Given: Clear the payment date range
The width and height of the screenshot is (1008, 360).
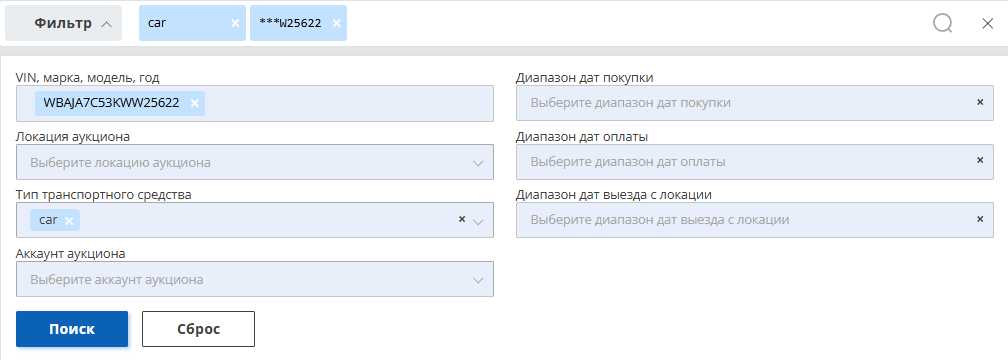Looking at the screenshot, I should pyautogui.click(x=980, y=161).
